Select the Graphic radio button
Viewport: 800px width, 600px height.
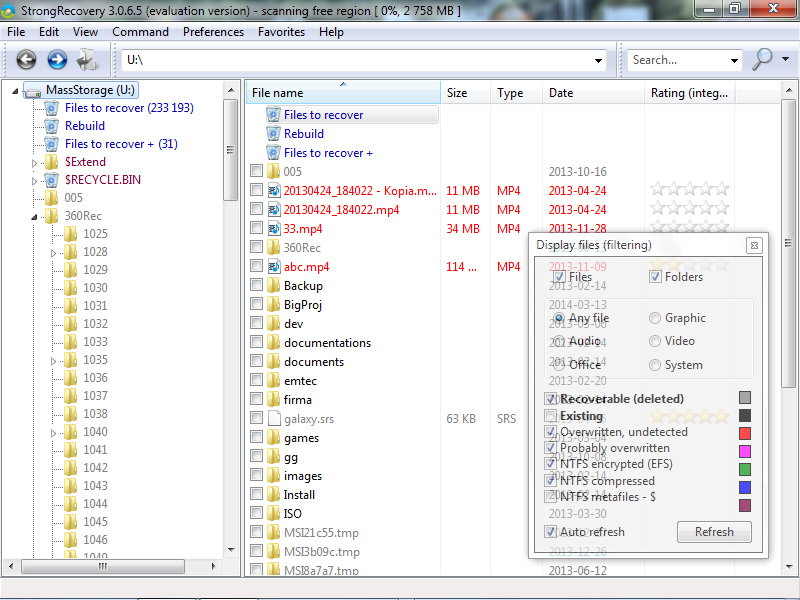click(655, 318)
